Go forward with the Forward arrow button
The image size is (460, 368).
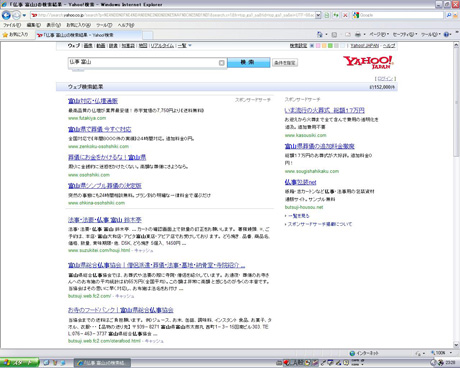click(x=16, y=15)
